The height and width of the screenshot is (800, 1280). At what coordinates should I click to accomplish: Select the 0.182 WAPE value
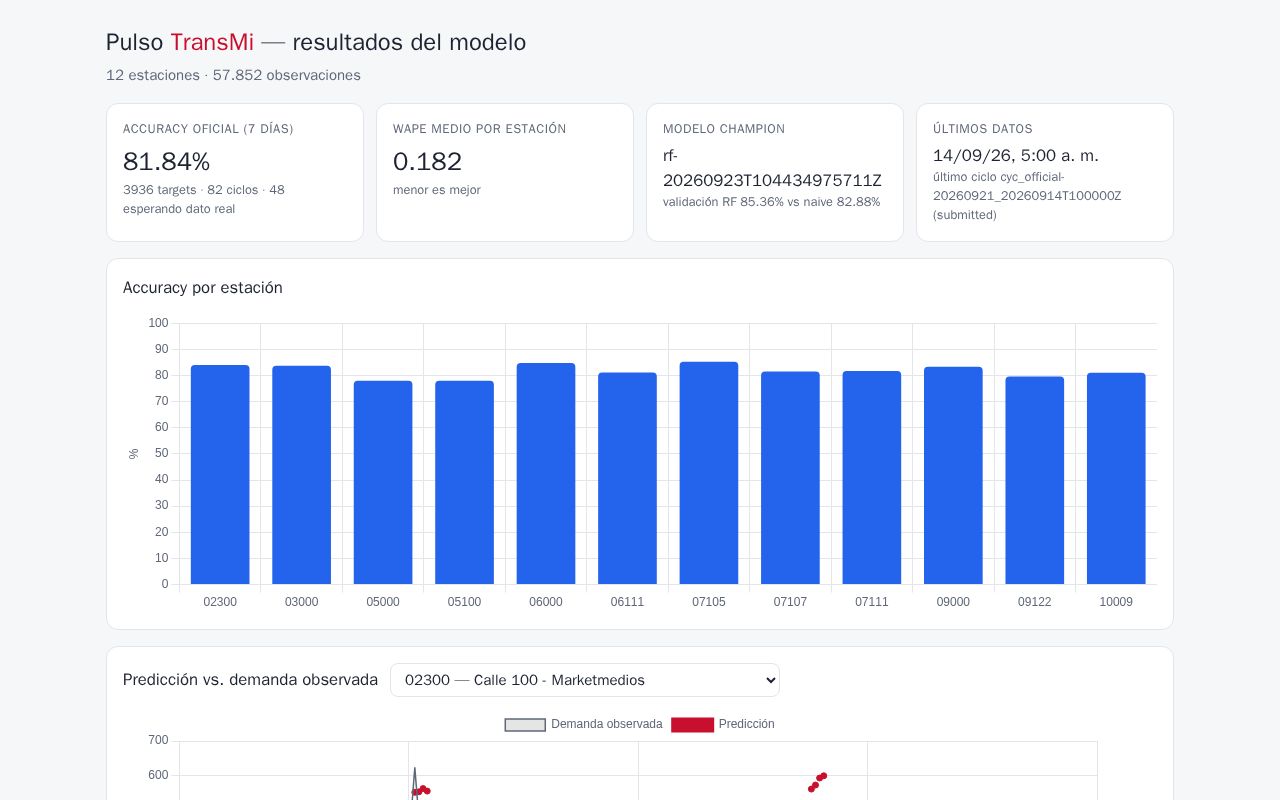click(x=428, y=162)
